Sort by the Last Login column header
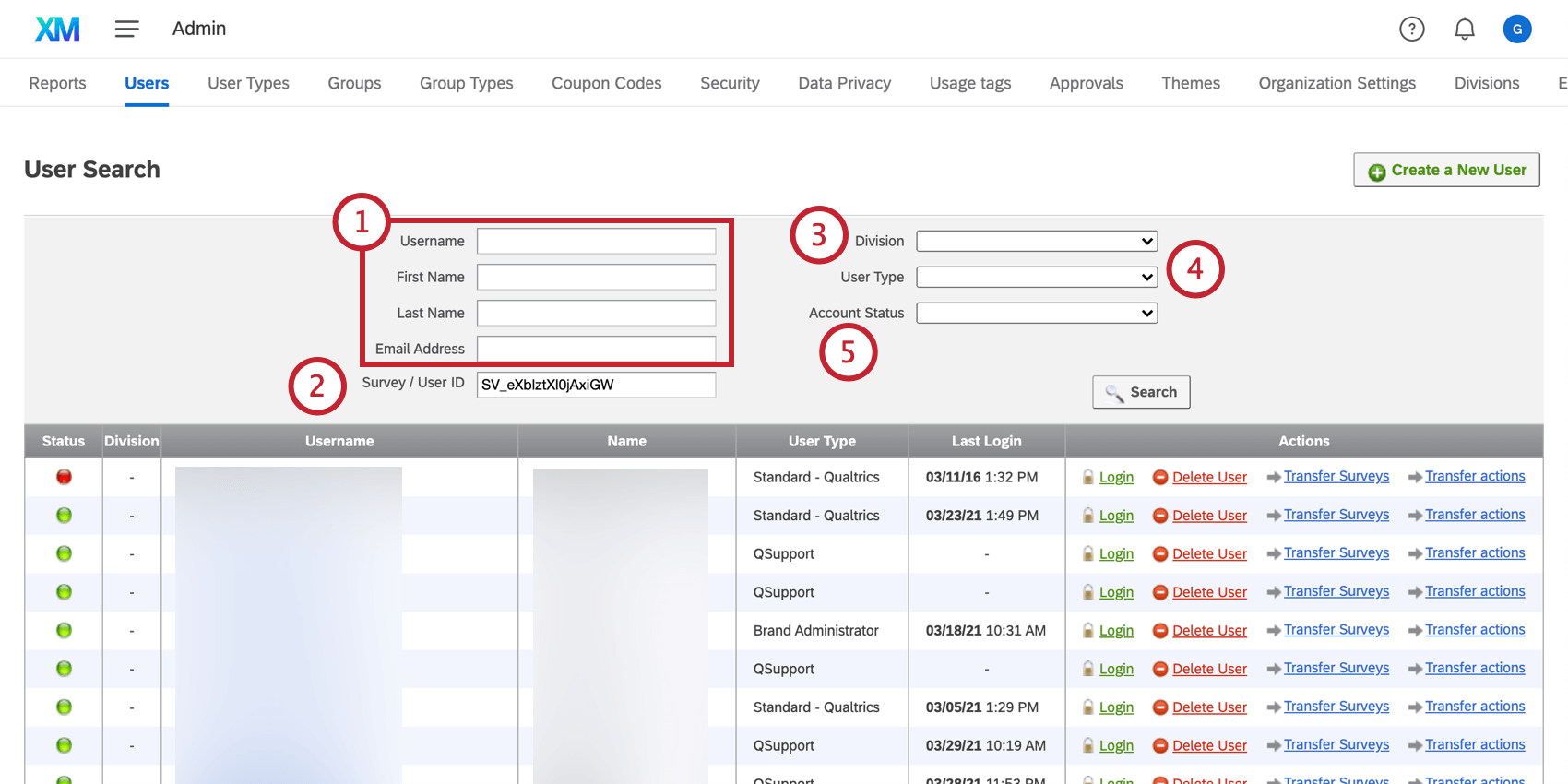This screenshot has width=1568, height=784. tap(986, 441)
